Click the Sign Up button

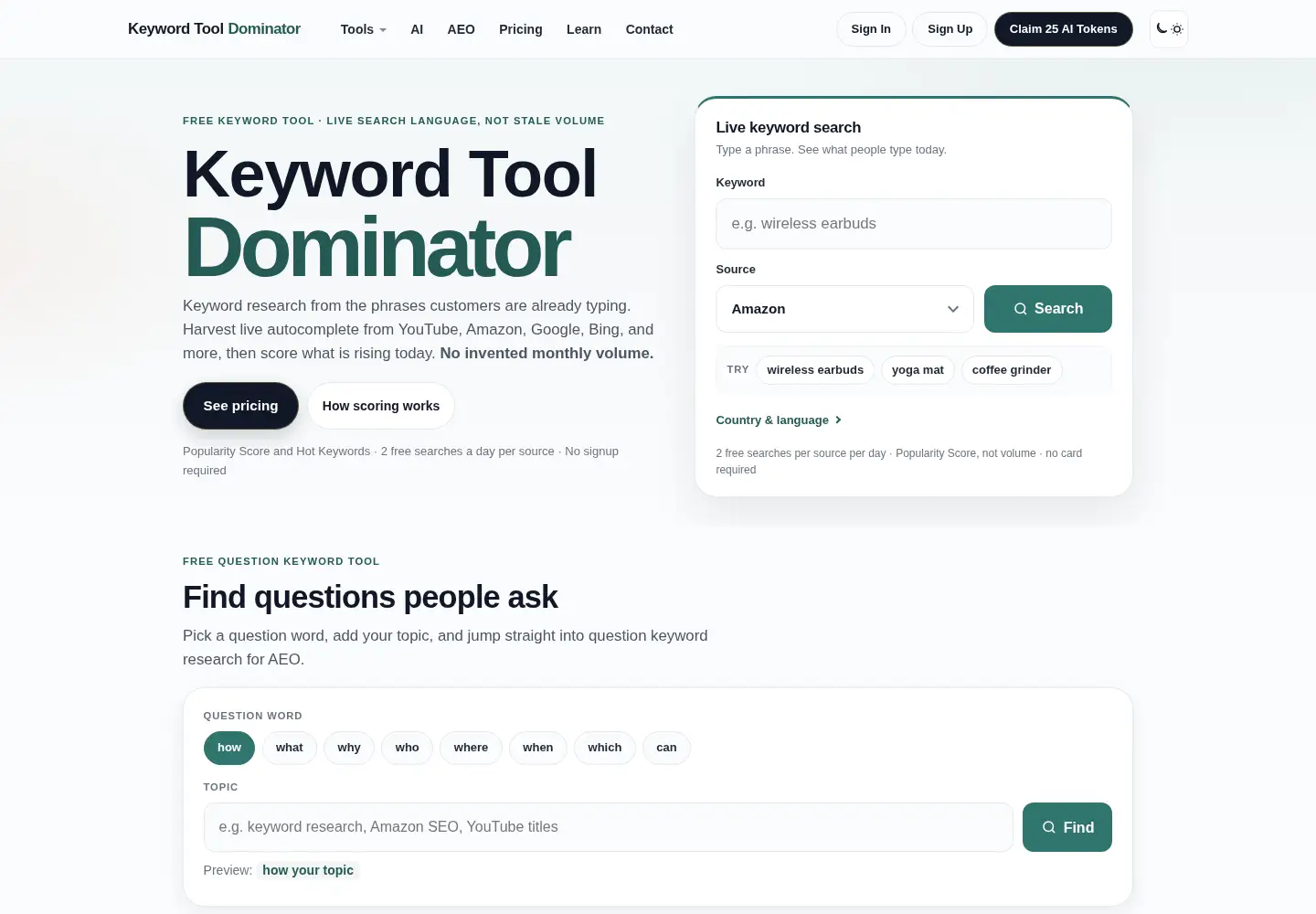click(950, 29)
